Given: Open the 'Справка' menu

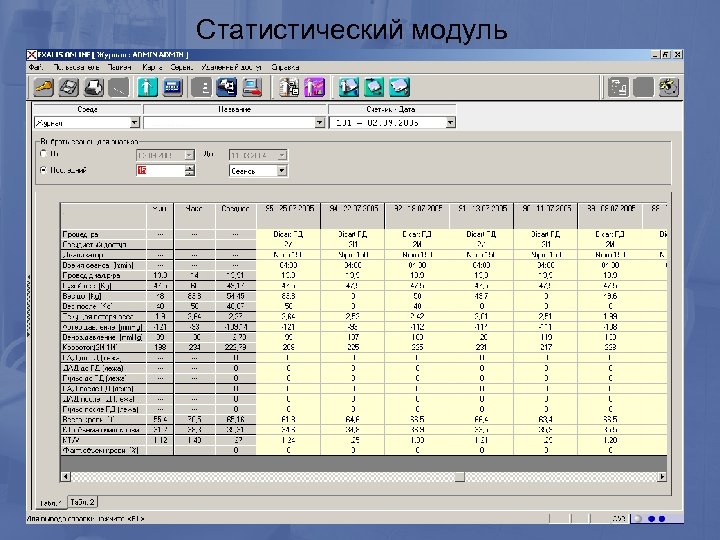Looking at the screenshot, I should click(285, 67).
